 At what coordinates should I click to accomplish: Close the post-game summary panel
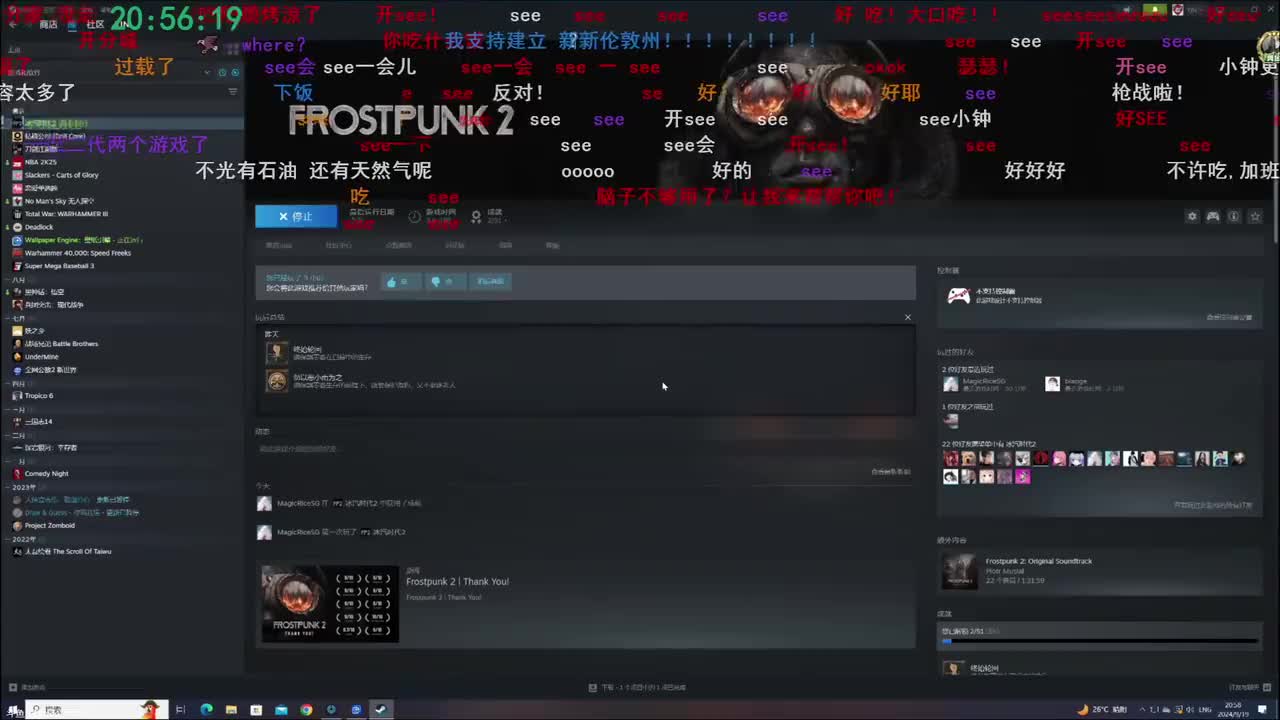pos(908,318)
